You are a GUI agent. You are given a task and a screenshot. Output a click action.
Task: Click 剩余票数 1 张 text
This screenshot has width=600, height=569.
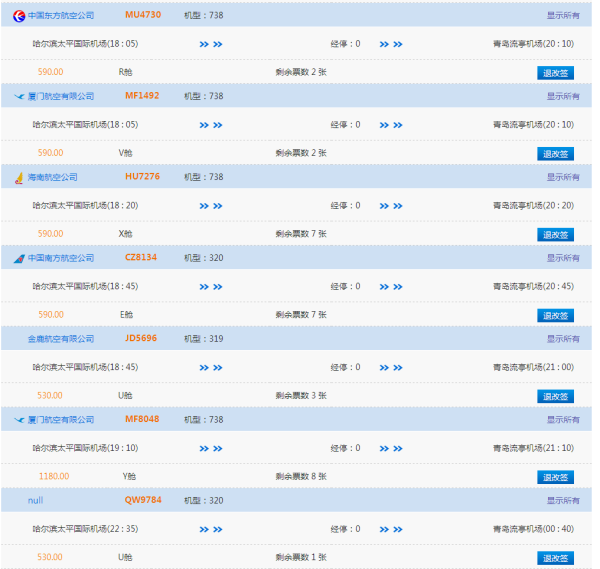tap(301, 557)
